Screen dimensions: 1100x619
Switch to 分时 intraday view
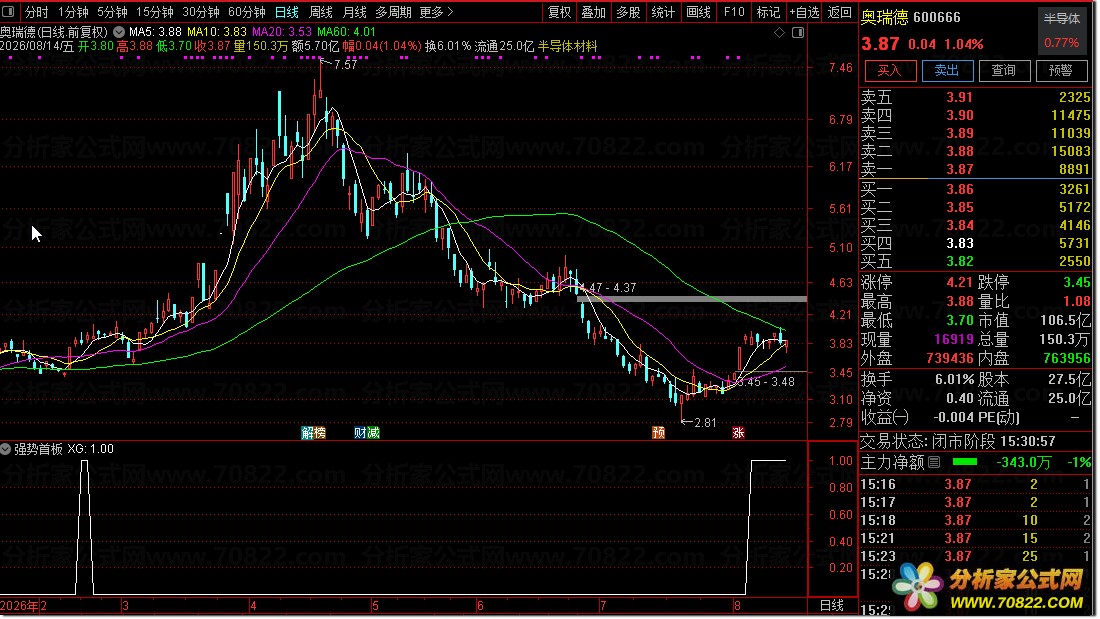pos(36,12)
